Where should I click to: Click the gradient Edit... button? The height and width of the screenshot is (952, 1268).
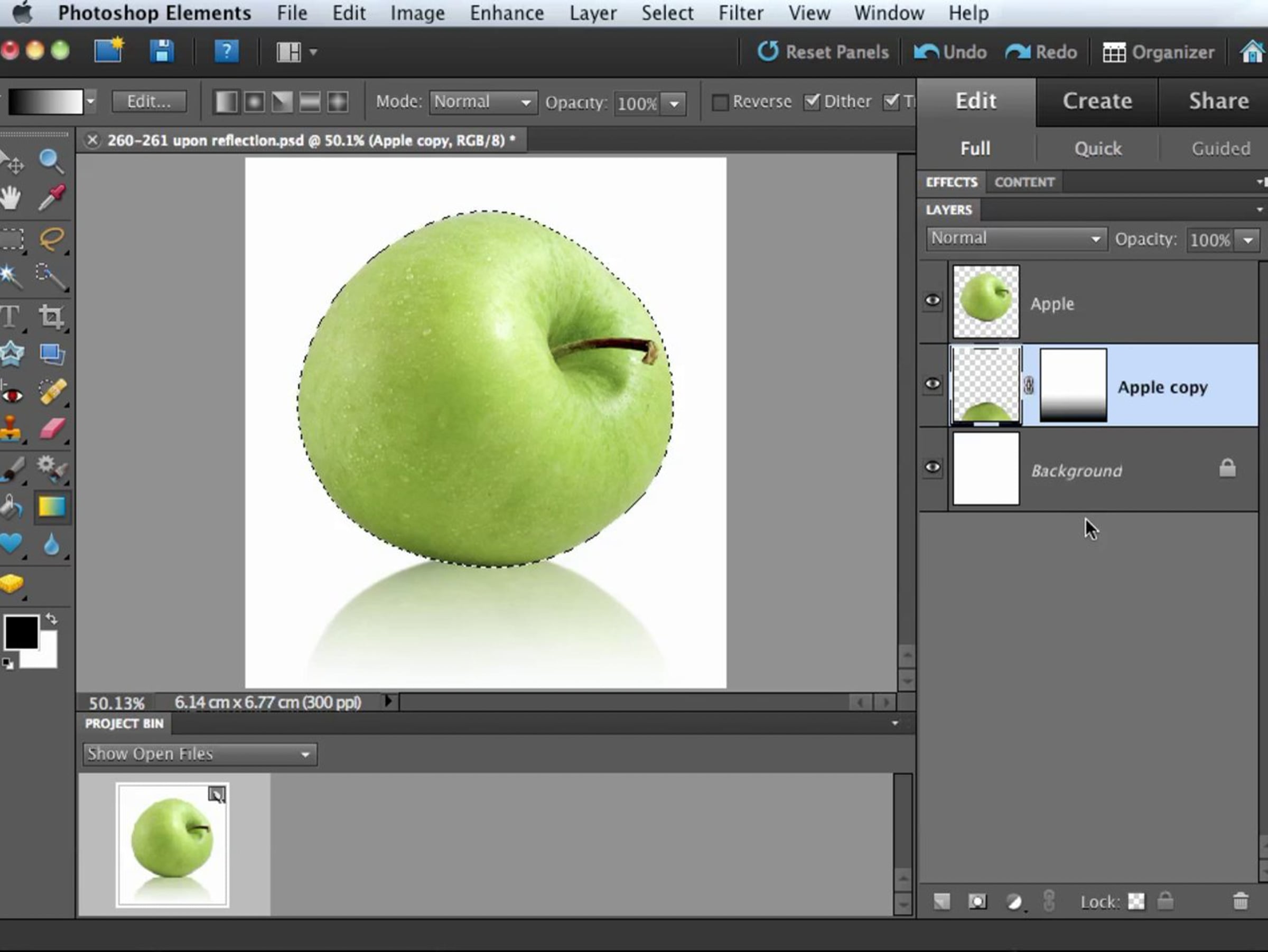[149, 102]
